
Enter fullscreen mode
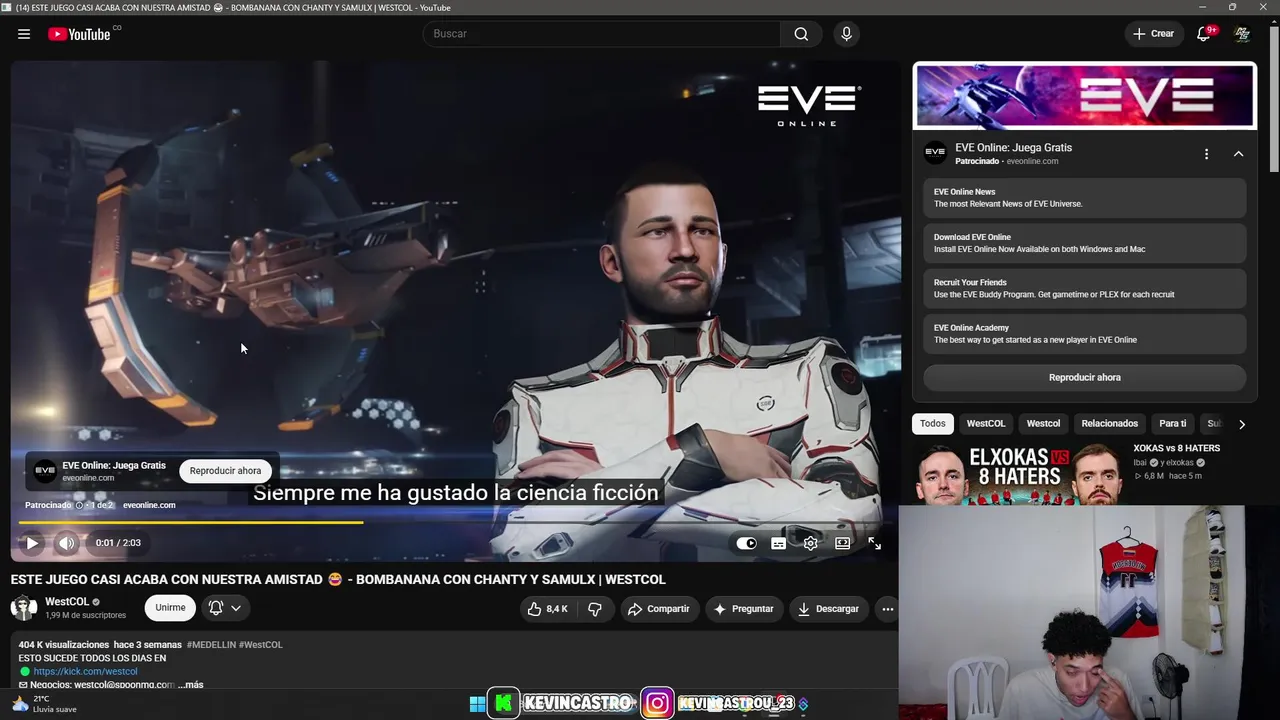coord(875,543)
